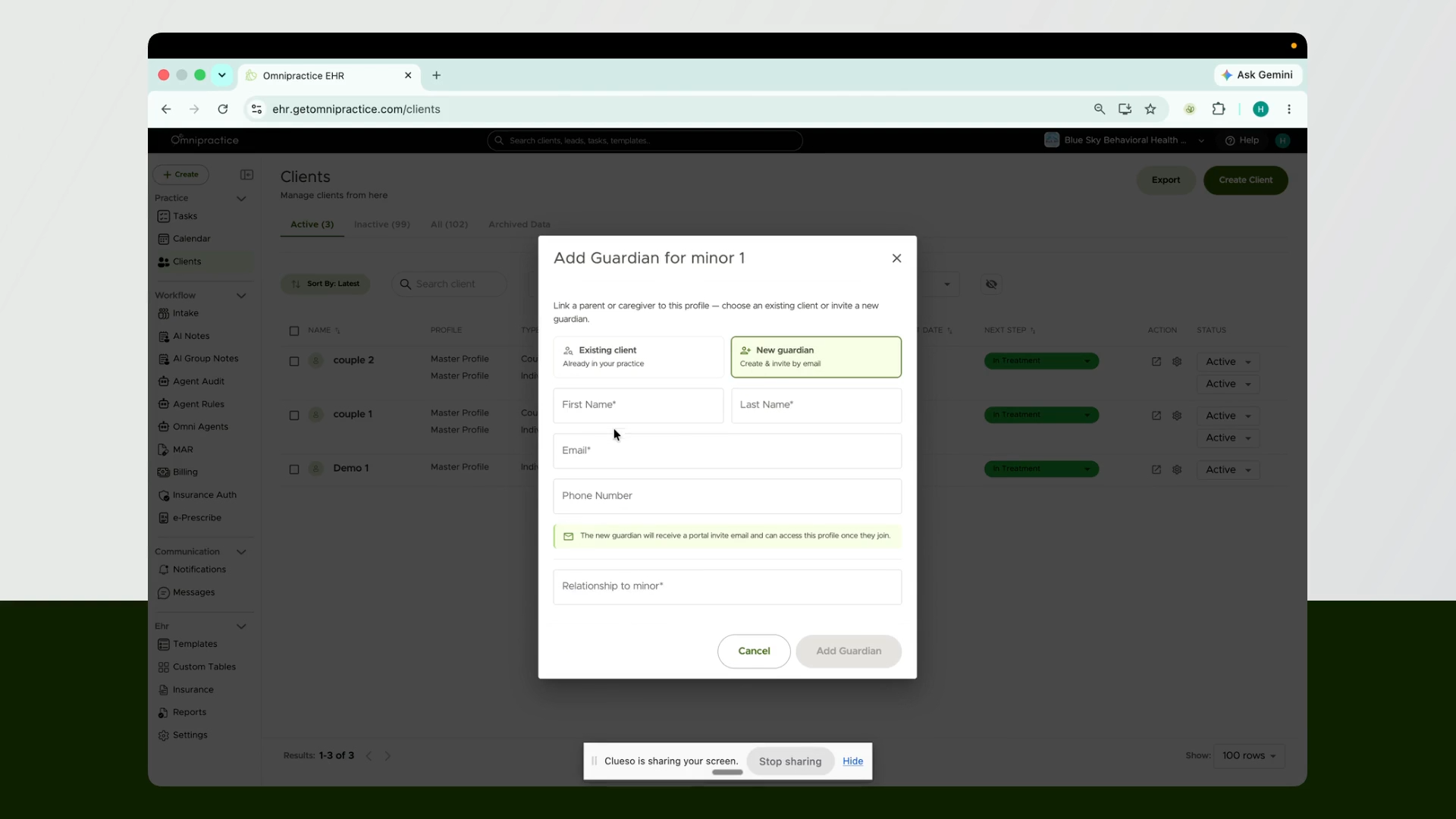Image resolution: width=1456 pixels, height=819 pixels.
Task: Click the Cancel button
Action: [754, 651]
